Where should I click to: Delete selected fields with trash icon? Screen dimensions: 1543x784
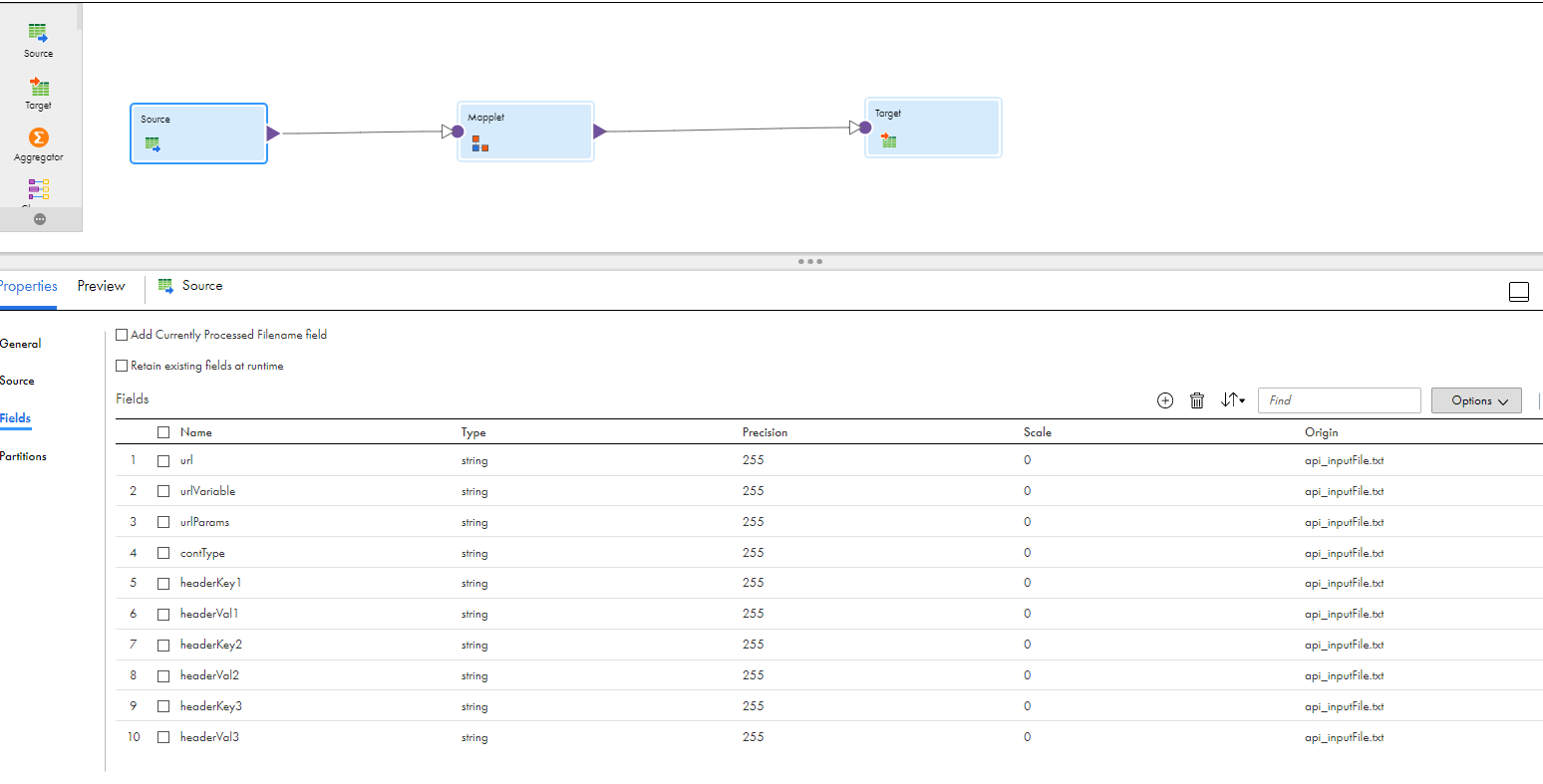pyautogui.click(x=1197, y=400)
